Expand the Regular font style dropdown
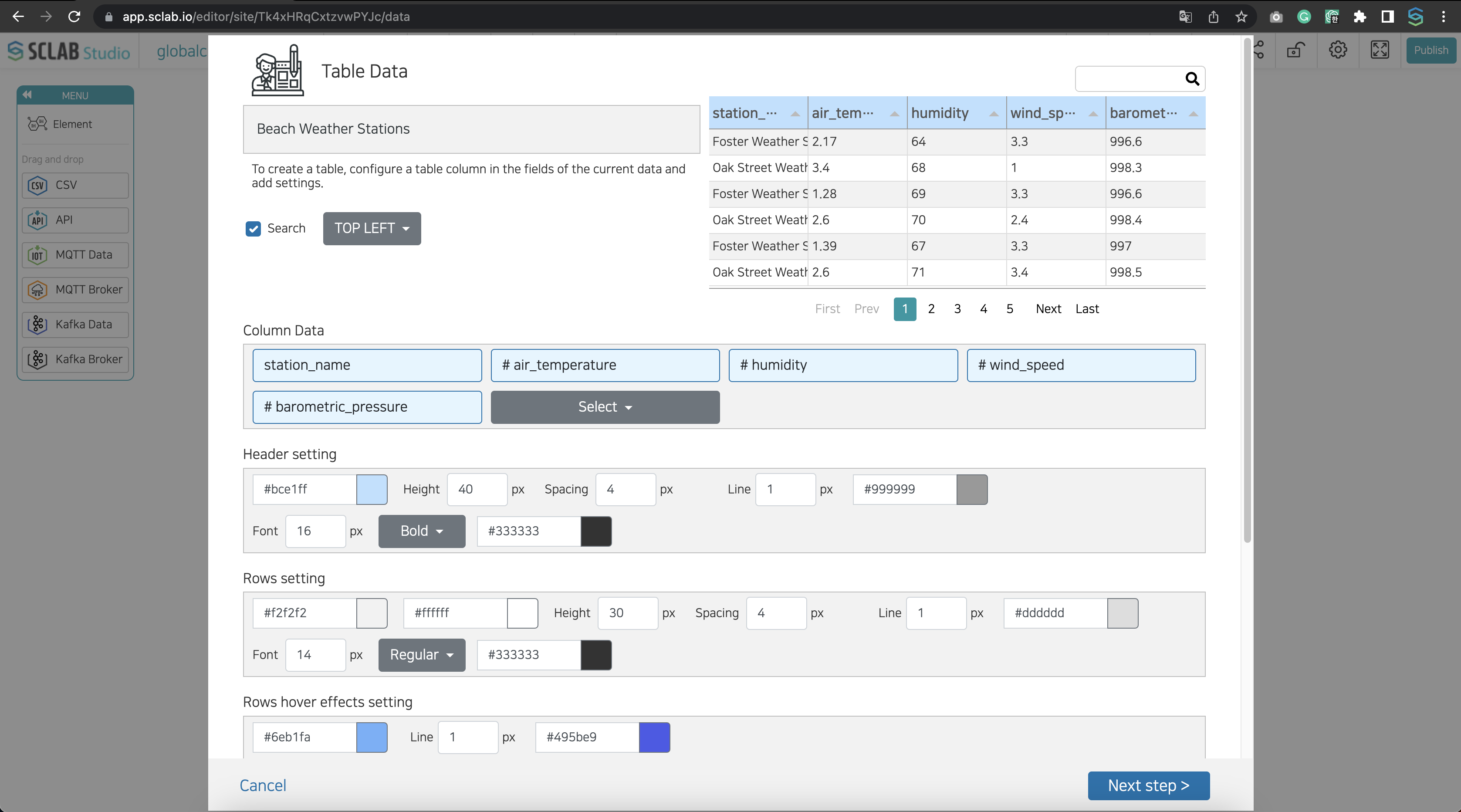Image resolution: width=1461 pixels, height=812 pixels. pos(420,654)
